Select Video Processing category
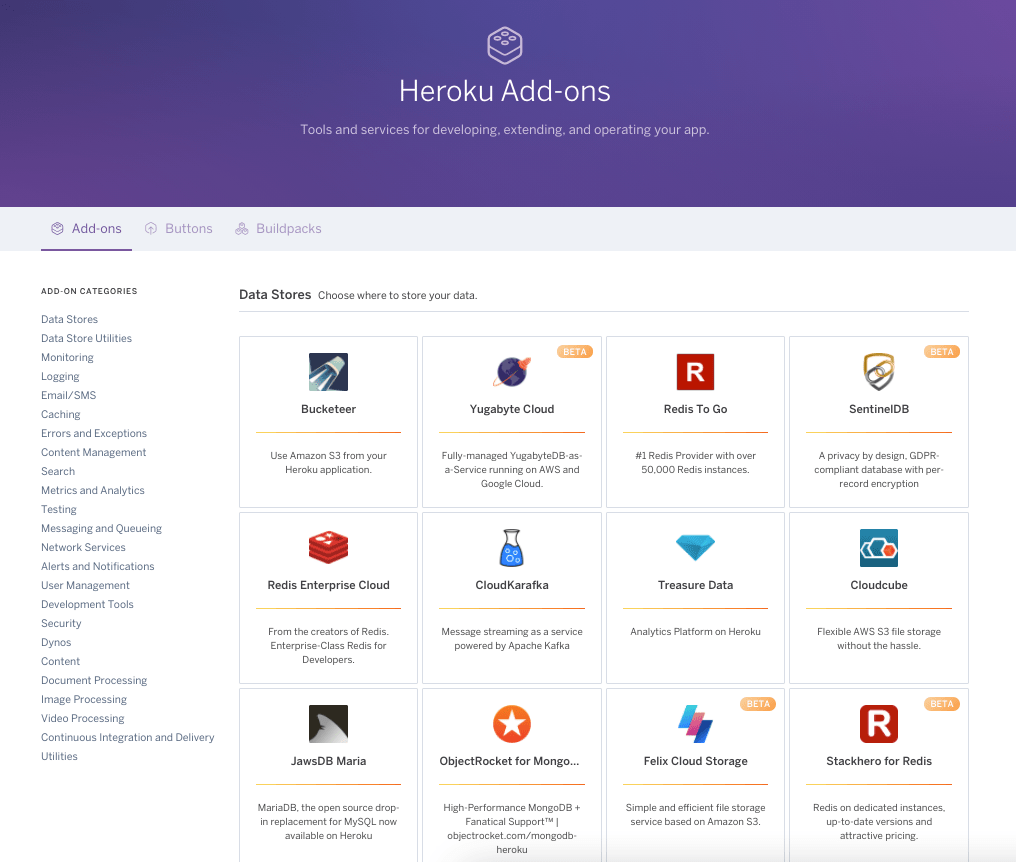This screenshot has width=1016, height=862. (83, 719)
